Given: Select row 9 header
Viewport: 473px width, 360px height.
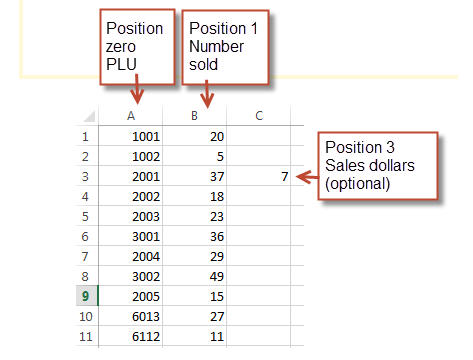Looking at the screenshot, I should pyautogui.click(x=87, y=296).
